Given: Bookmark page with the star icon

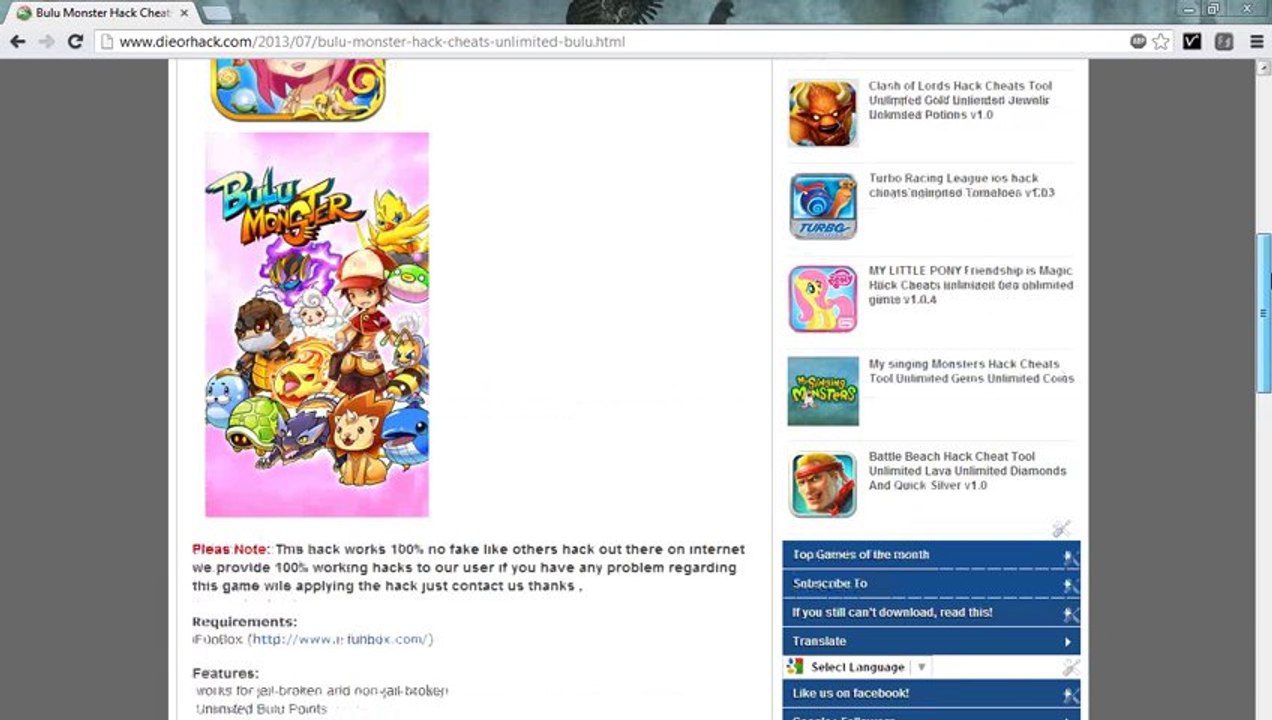Looking at the screenshot, I should coord(1161,42).
